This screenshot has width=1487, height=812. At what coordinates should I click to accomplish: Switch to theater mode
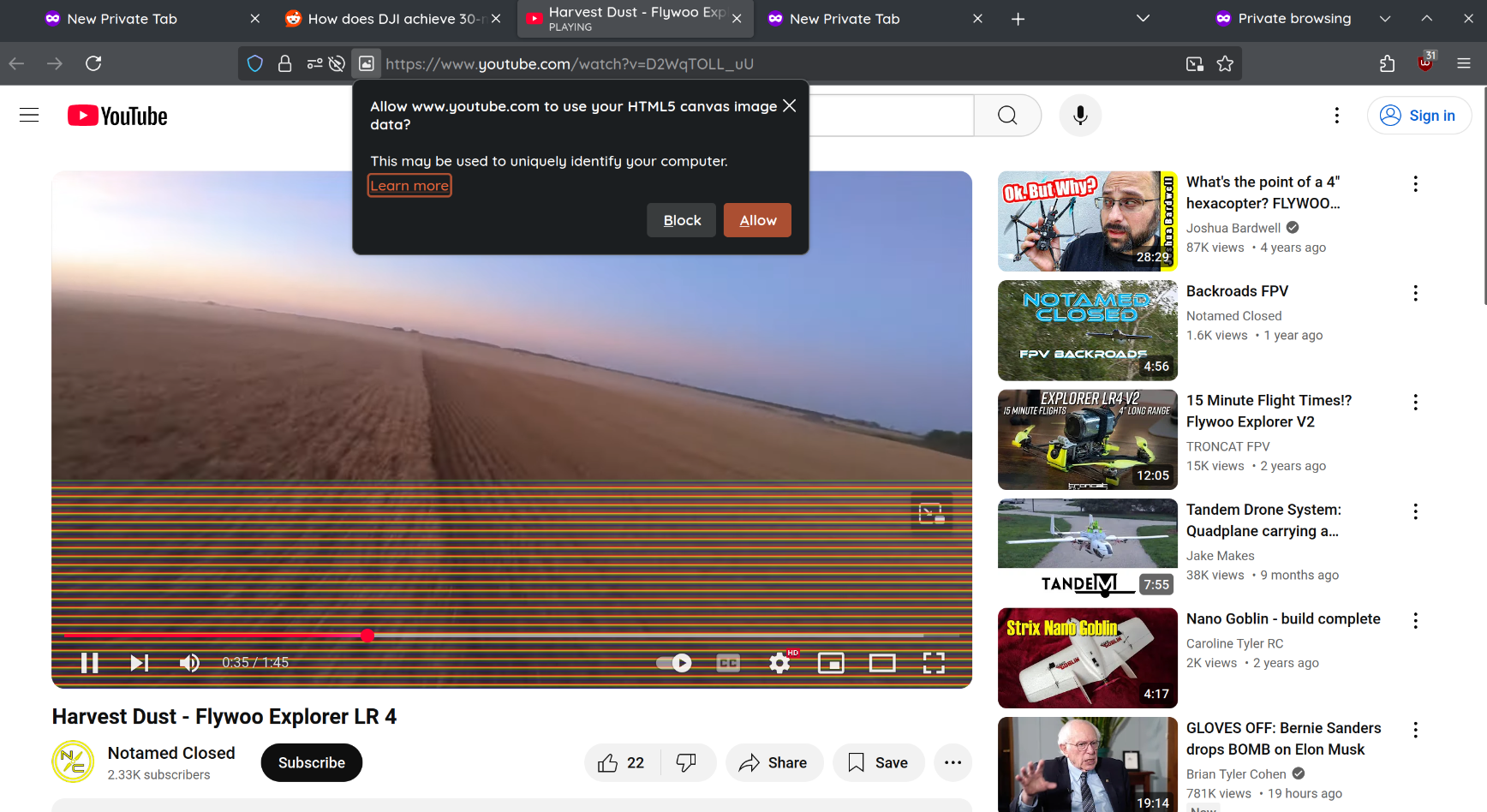coord(882,663)
